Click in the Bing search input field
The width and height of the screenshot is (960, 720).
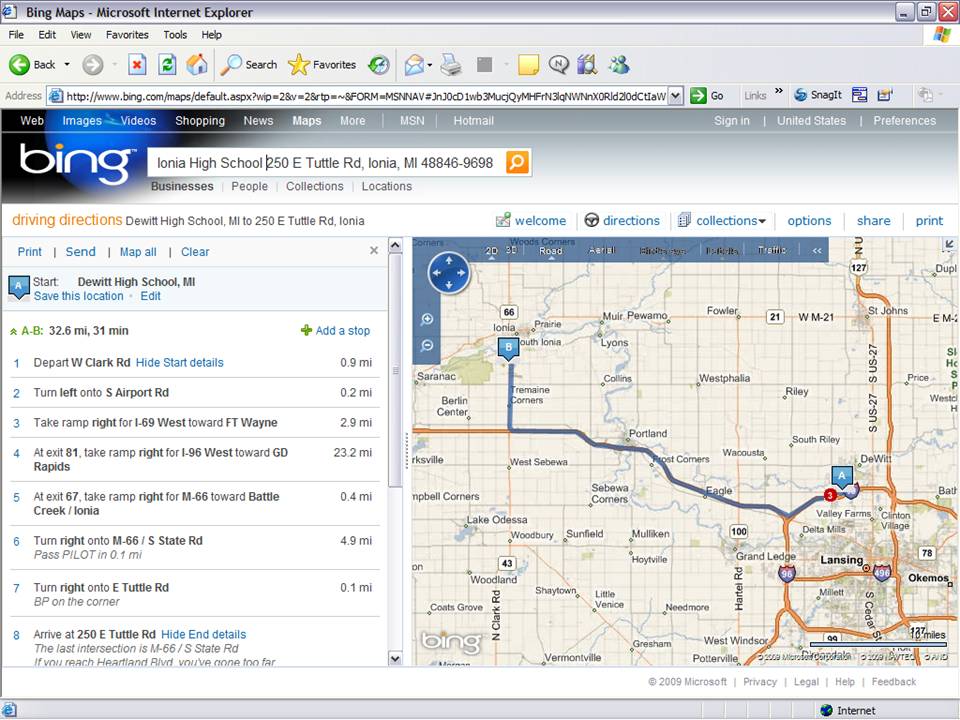click(327, 163)
